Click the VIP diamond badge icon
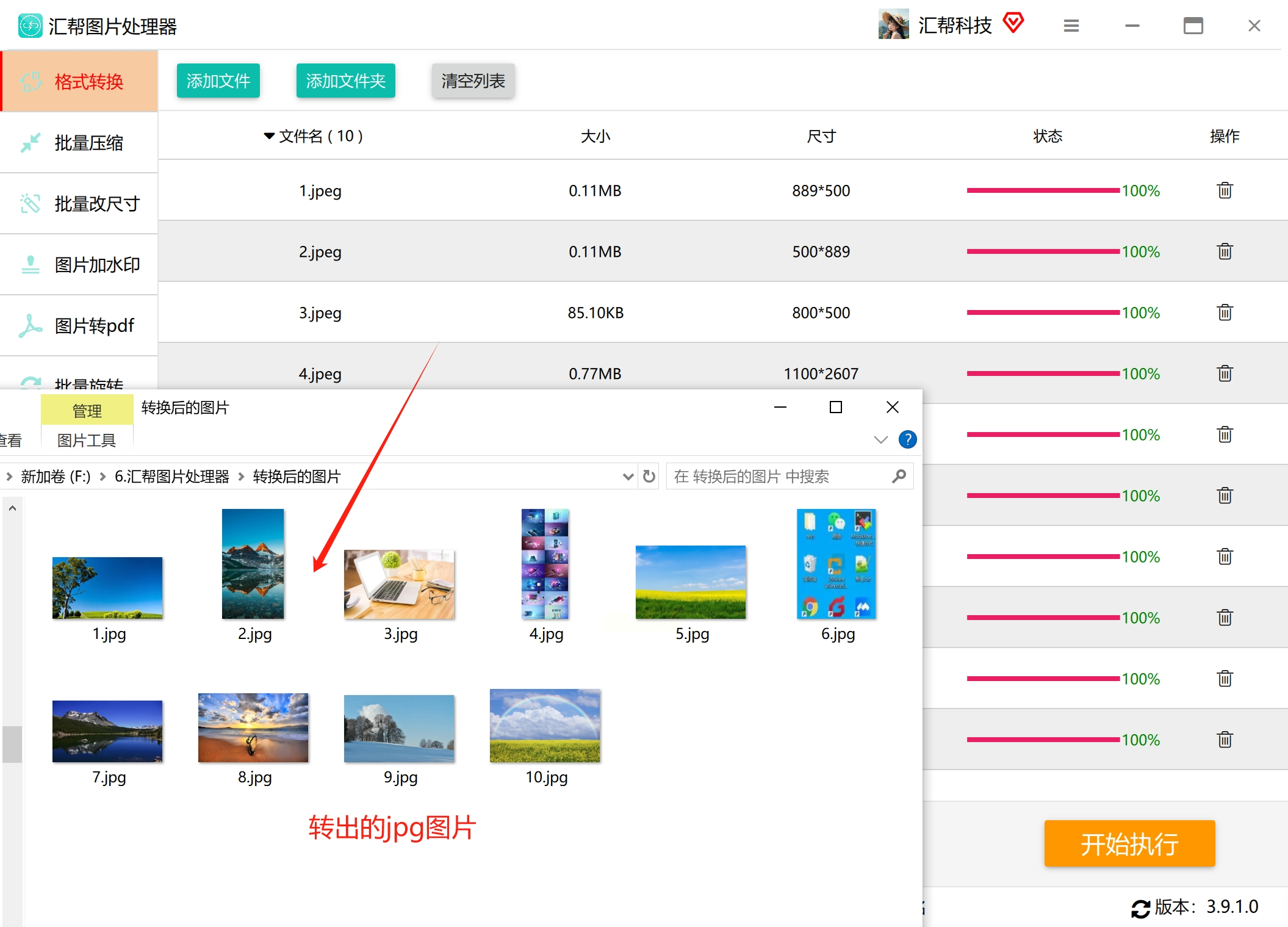 (x=1013, y=23)
